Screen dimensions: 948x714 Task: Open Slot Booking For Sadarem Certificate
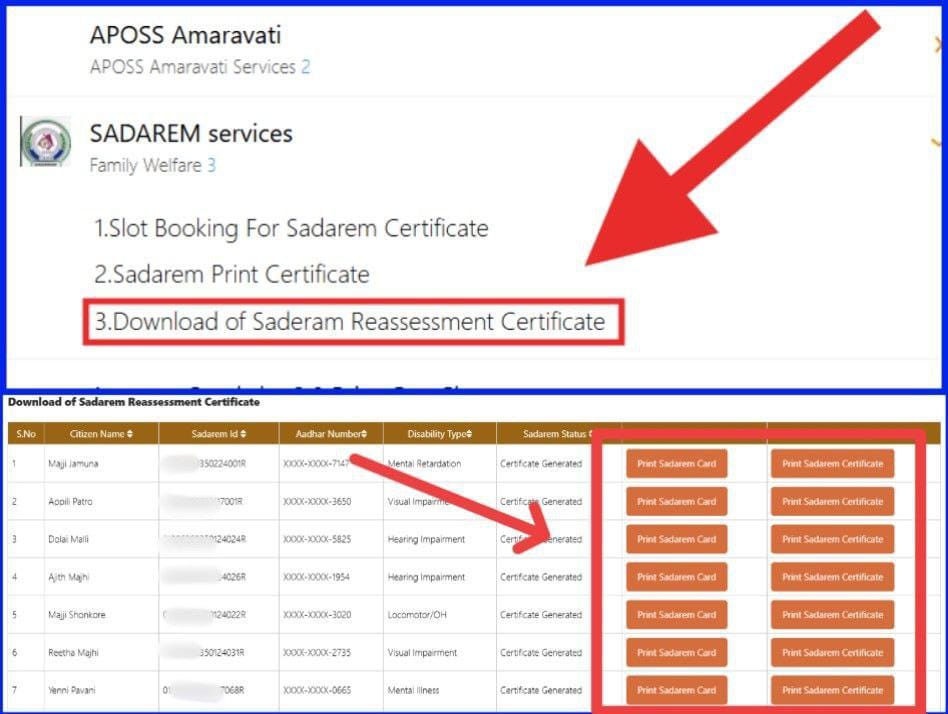coord(291,228)
